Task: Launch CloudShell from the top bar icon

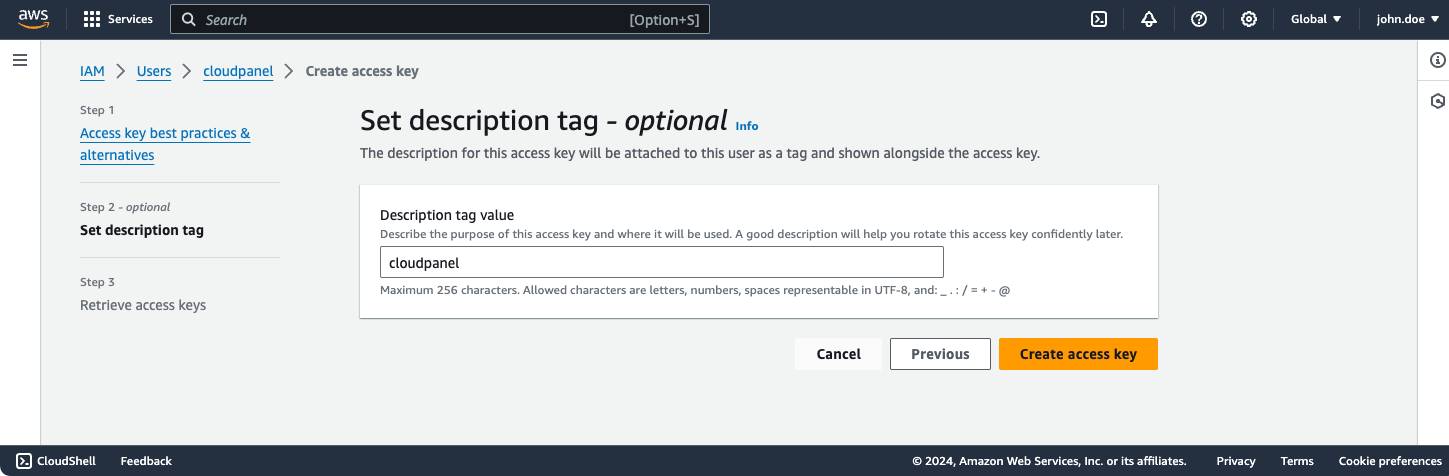Action: coord(1098,19)
